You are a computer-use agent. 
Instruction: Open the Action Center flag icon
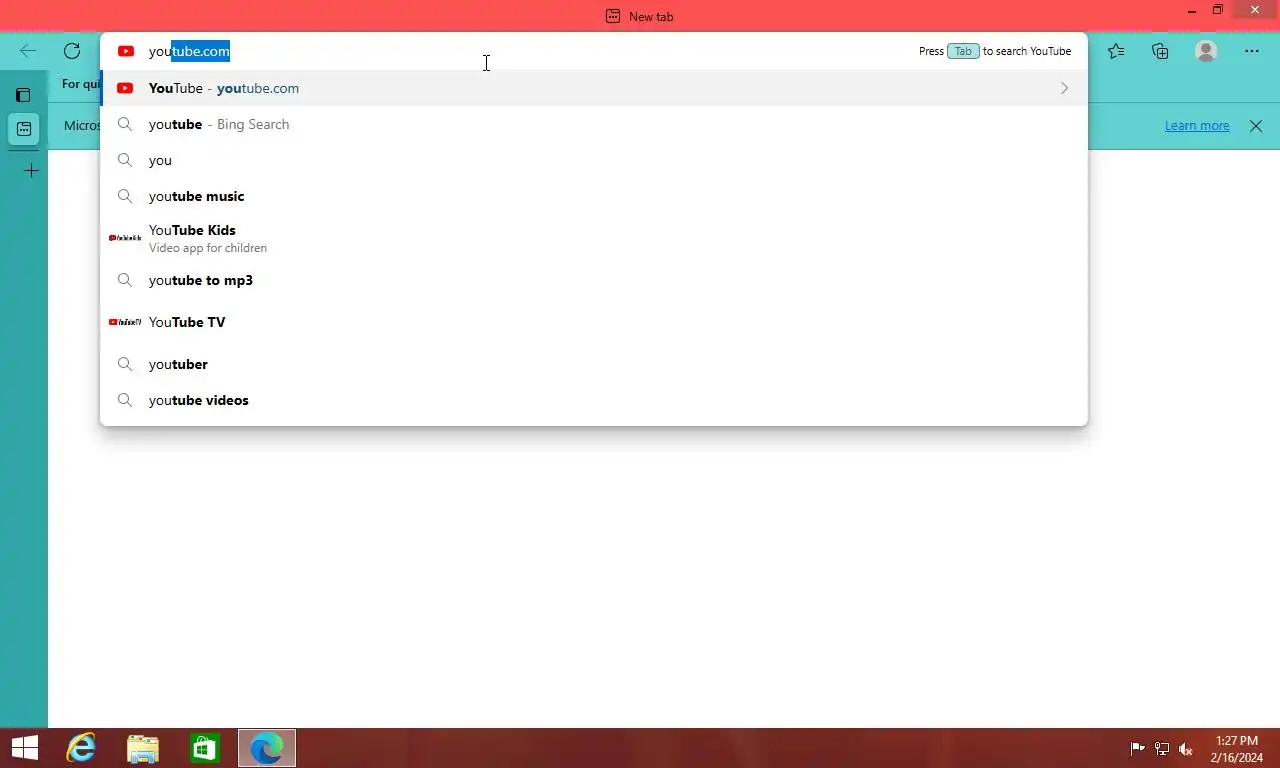click(x=1137, y=749)
